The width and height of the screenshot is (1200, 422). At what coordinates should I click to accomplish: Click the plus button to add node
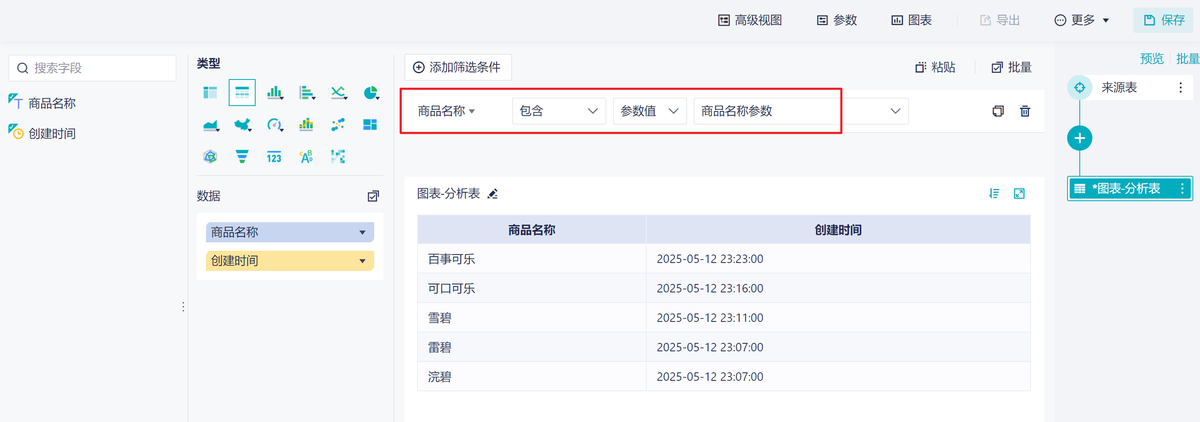click(x=1080, y=138)
